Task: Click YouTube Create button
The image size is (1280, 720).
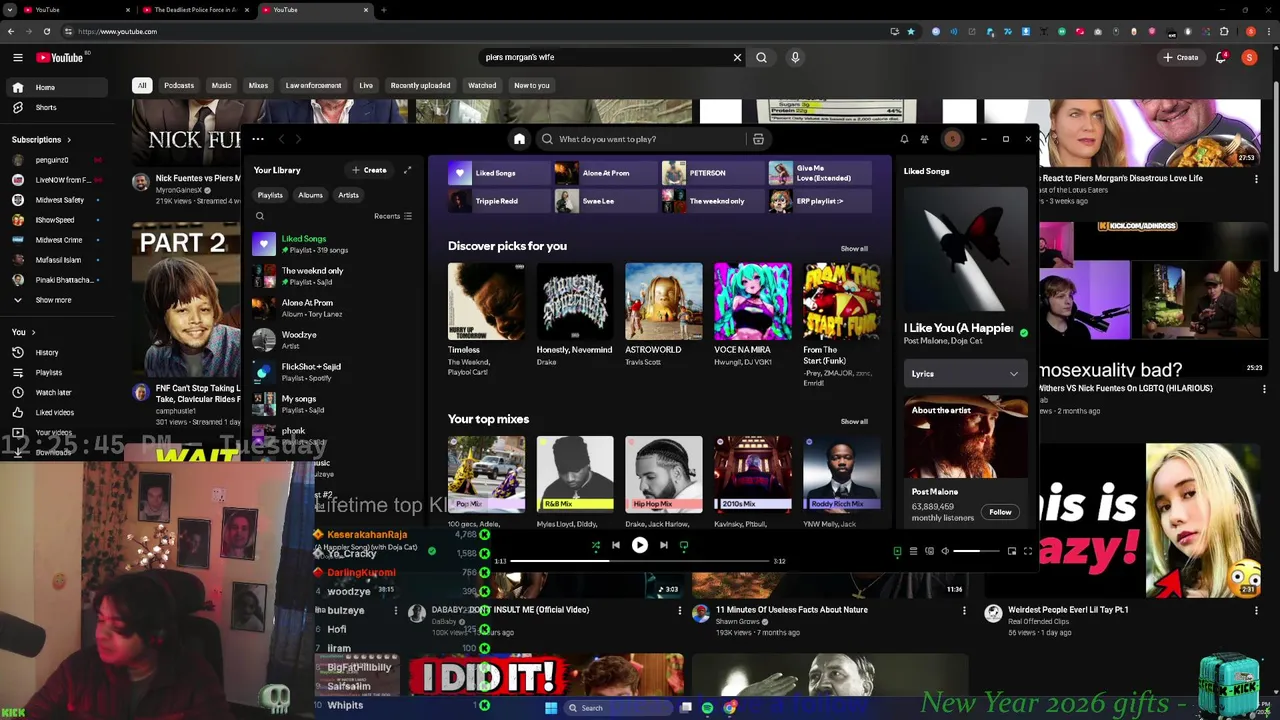Action: [1180, 57]
